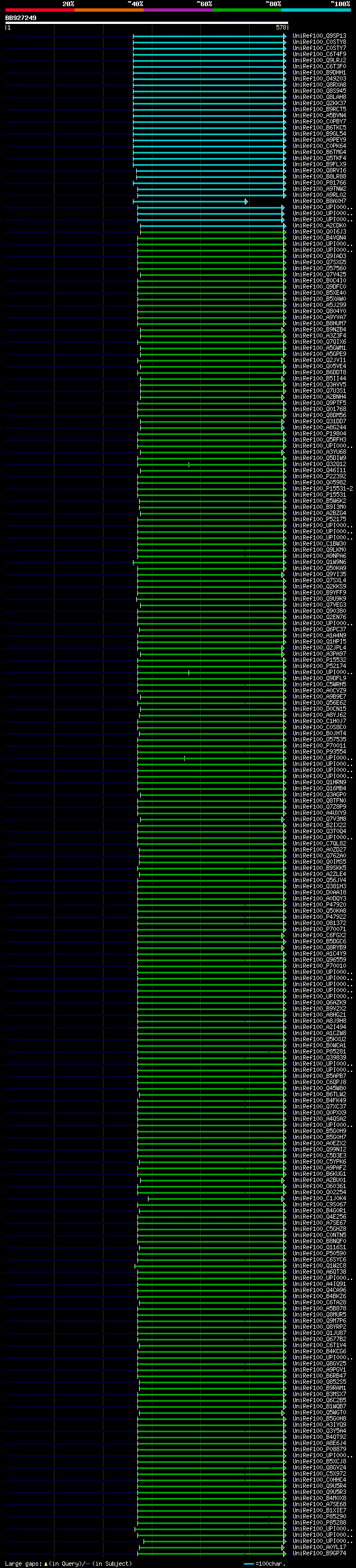The image size is (356, 1568).
Task: Click the purple ~60% identity legend segment
Action: 179,10
